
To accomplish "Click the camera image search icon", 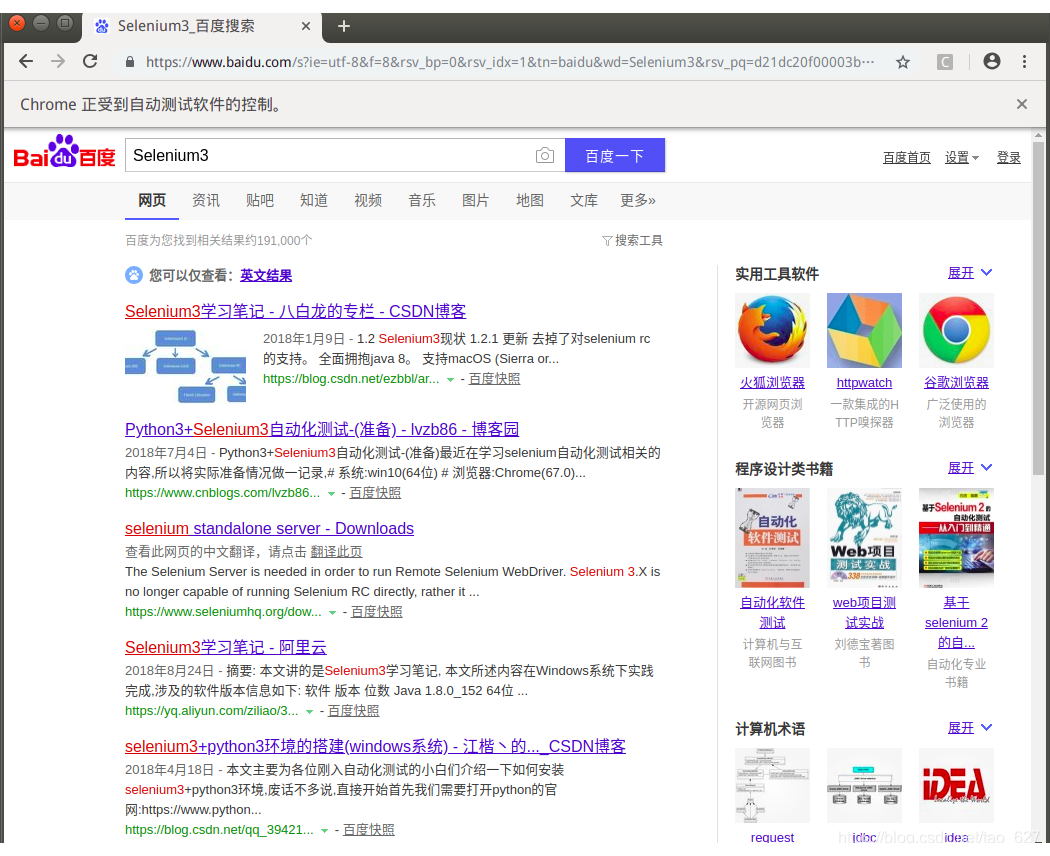I will click(544, 155).
